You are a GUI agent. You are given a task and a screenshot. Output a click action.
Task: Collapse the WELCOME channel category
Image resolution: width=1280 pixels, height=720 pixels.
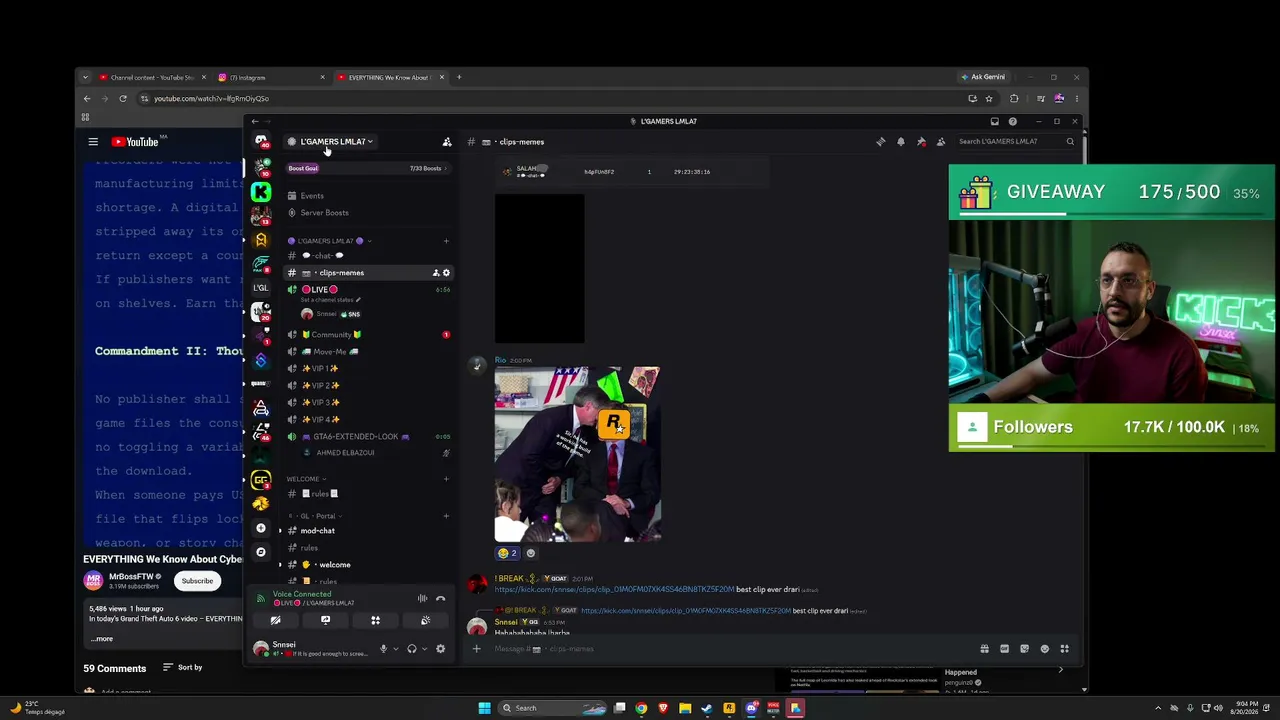click(306, 479)
